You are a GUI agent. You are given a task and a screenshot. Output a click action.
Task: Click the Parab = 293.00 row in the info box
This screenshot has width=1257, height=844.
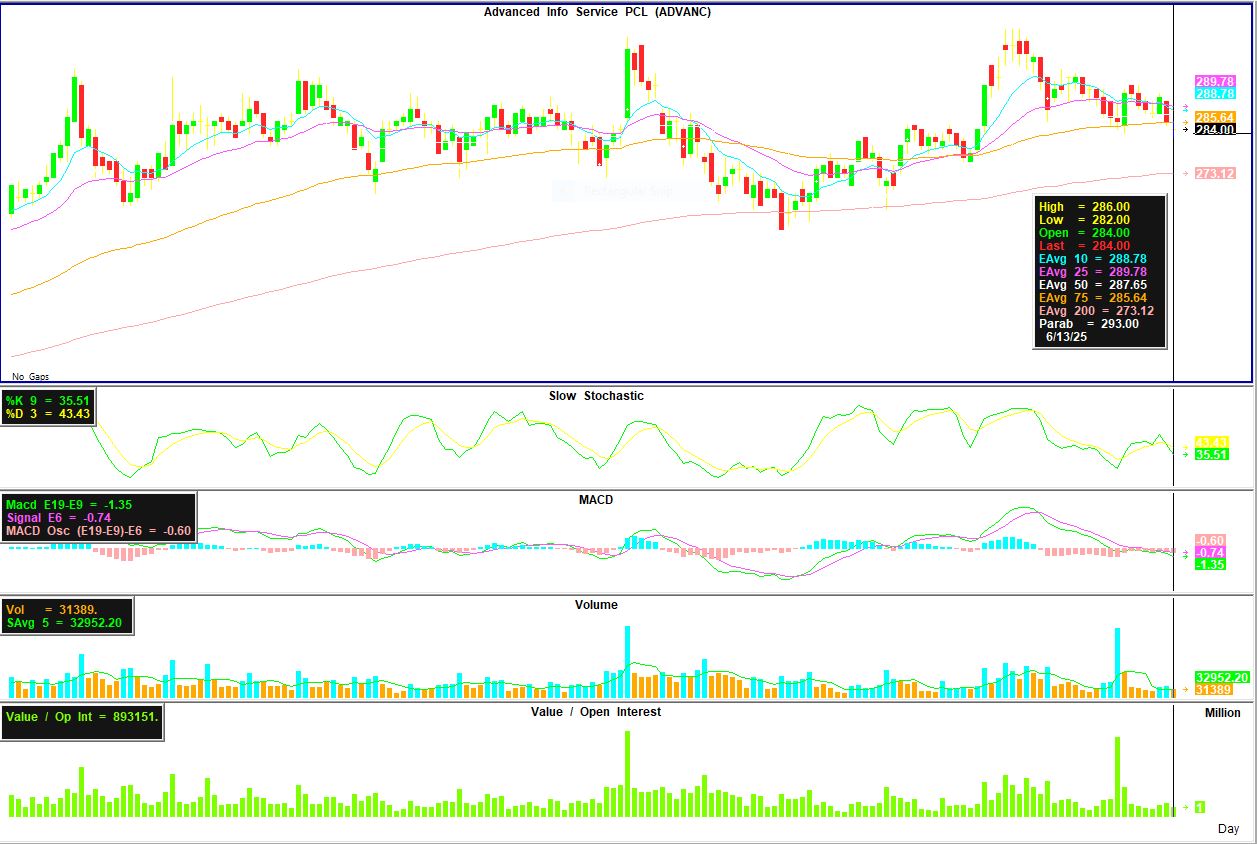point(1088,324)
